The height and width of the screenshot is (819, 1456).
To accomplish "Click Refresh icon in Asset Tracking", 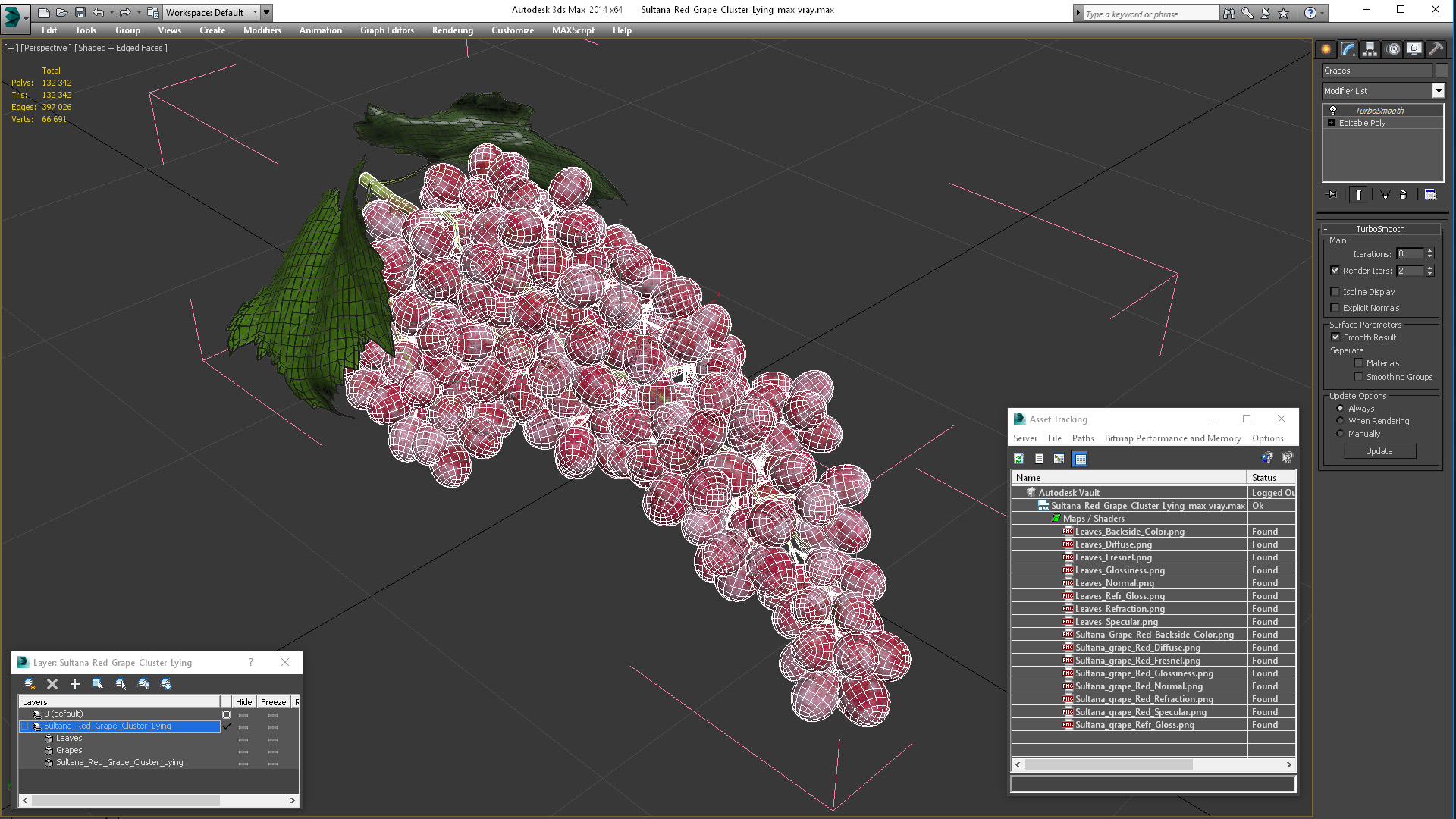I will 1018,459.
